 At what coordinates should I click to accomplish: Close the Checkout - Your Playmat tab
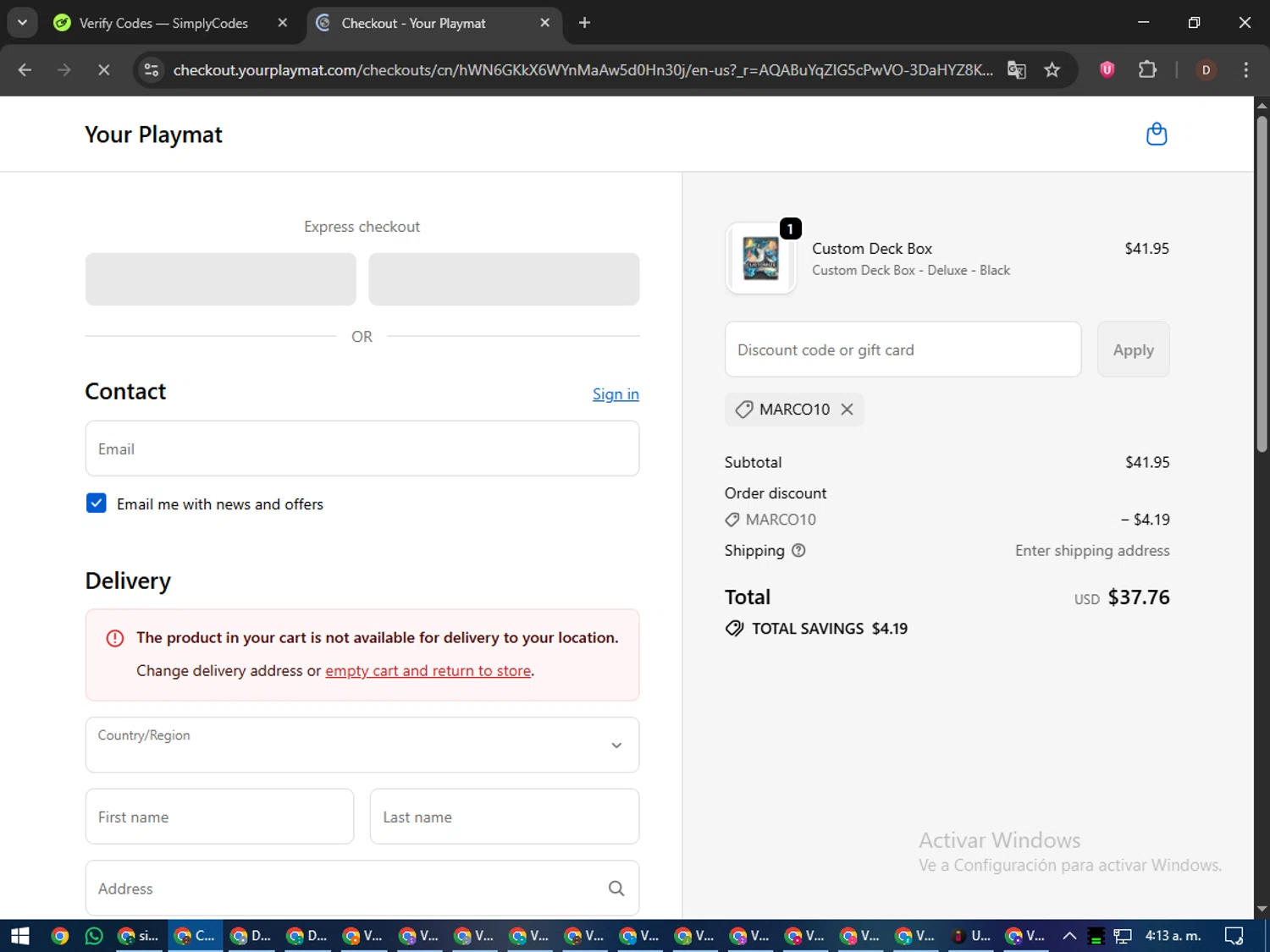[x=545, y=23]
